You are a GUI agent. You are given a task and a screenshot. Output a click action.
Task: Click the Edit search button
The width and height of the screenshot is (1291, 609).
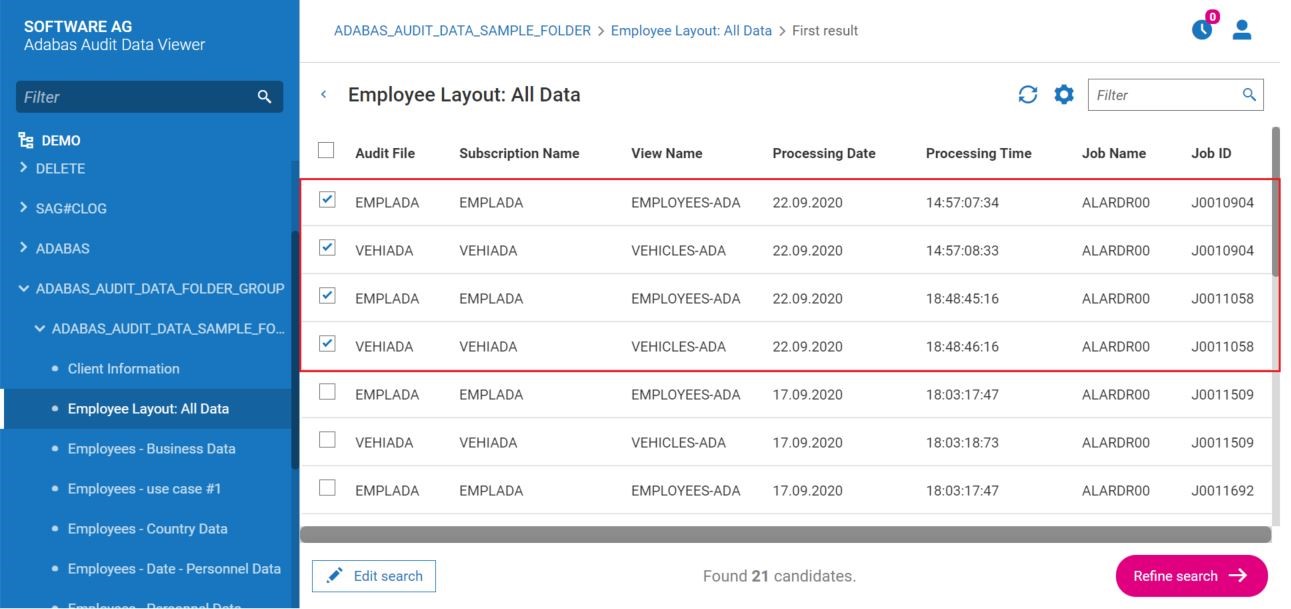374,576
